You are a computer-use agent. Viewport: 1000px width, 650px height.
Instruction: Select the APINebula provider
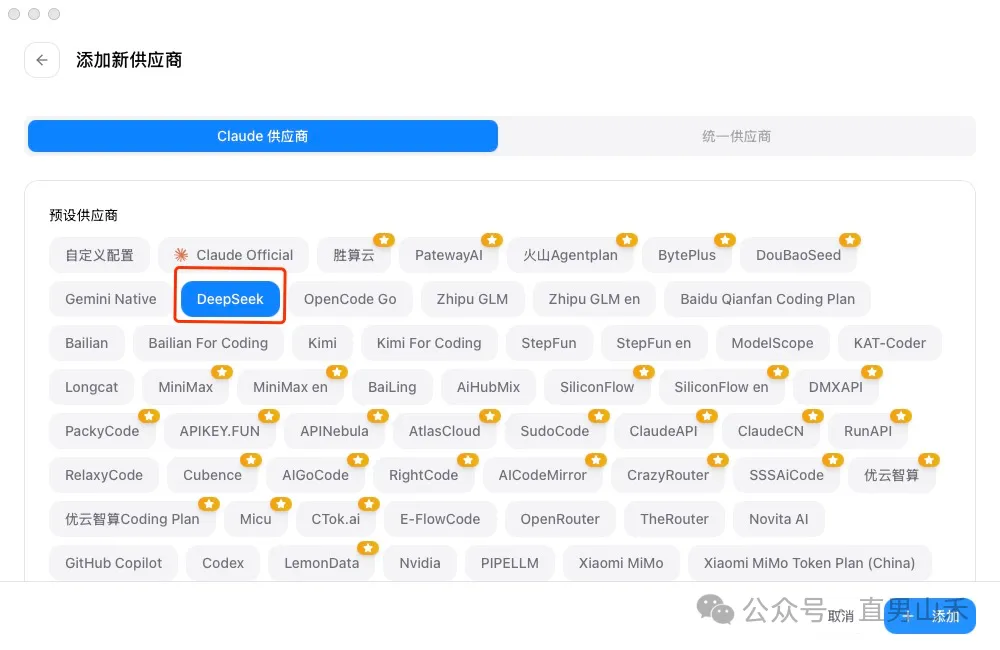click(334, 431)
